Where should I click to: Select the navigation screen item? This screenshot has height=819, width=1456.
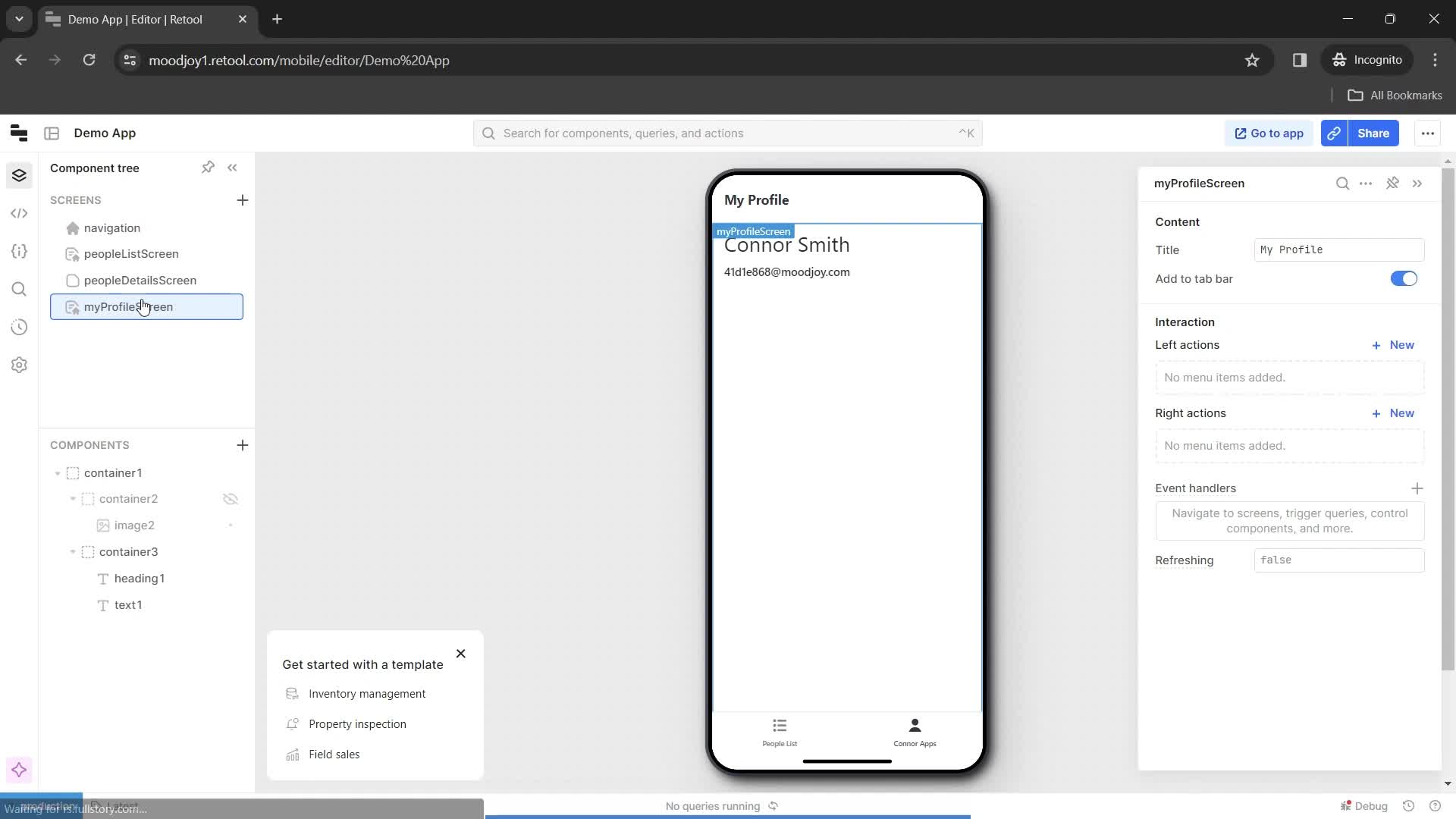(112, 227)
